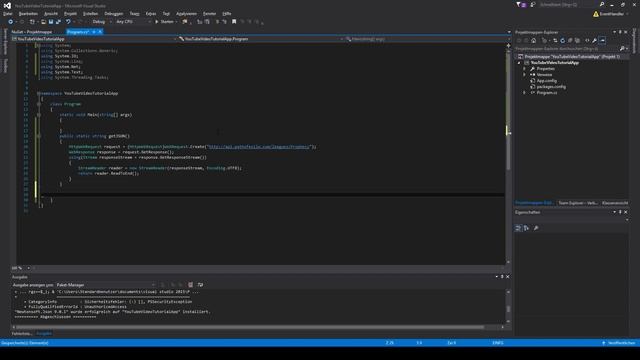Image resolution: width=640 pixels, height=360 pixels.
Task: Select the Projektmappe root node
Action: tap(571, 57)
